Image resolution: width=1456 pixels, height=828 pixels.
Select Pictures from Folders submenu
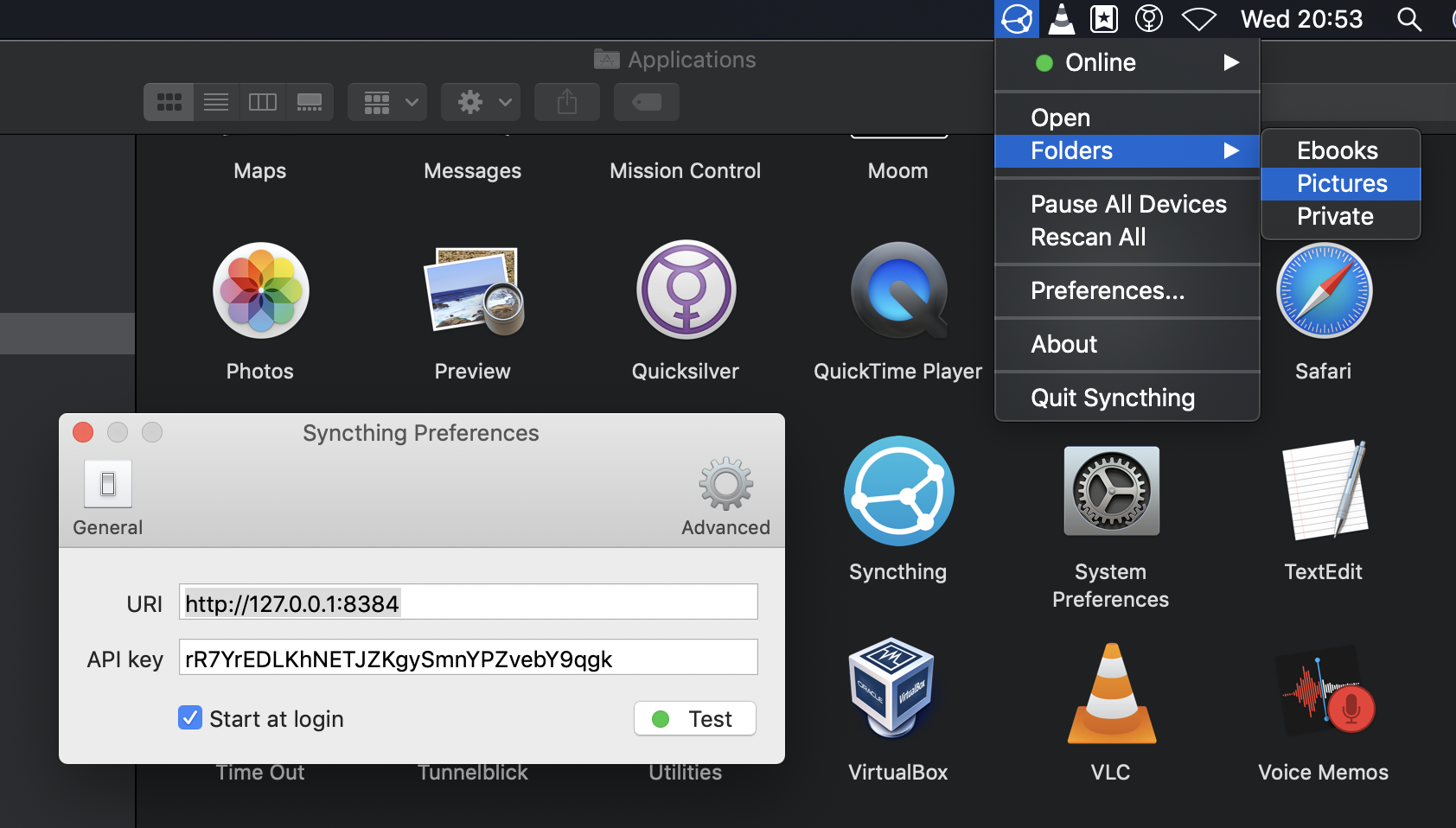point(1340,183)
